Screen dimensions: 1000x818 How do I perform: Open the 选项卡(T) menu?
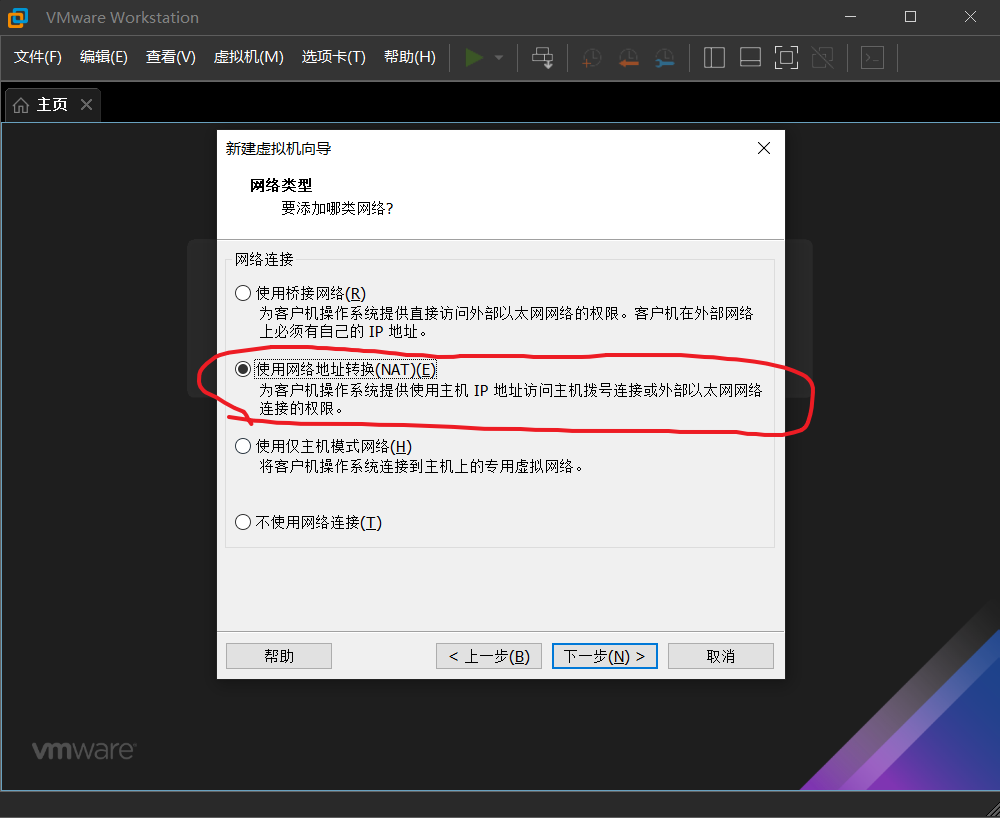click(x=333, y=57)
